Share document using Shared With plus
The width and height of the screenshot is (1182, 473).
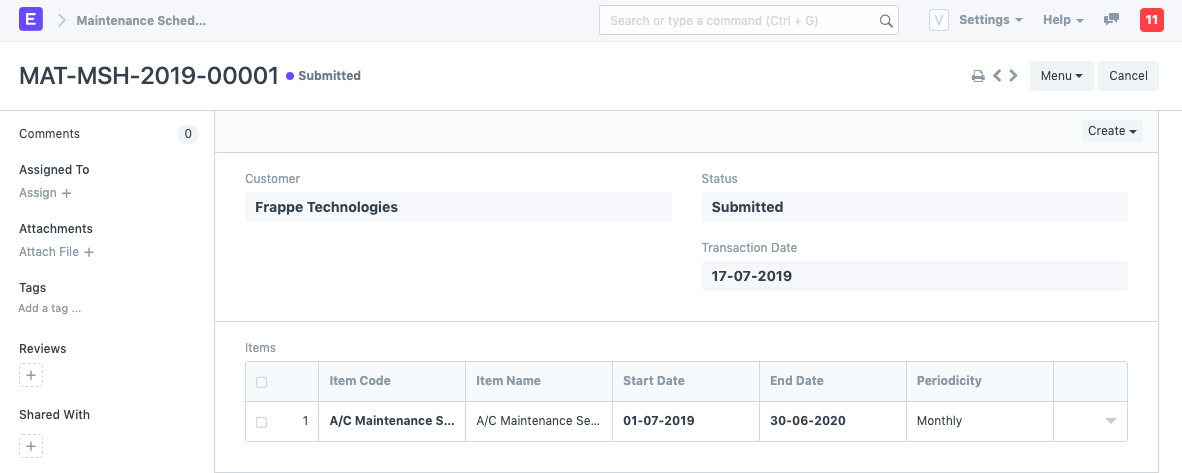[x=31, y=446]
